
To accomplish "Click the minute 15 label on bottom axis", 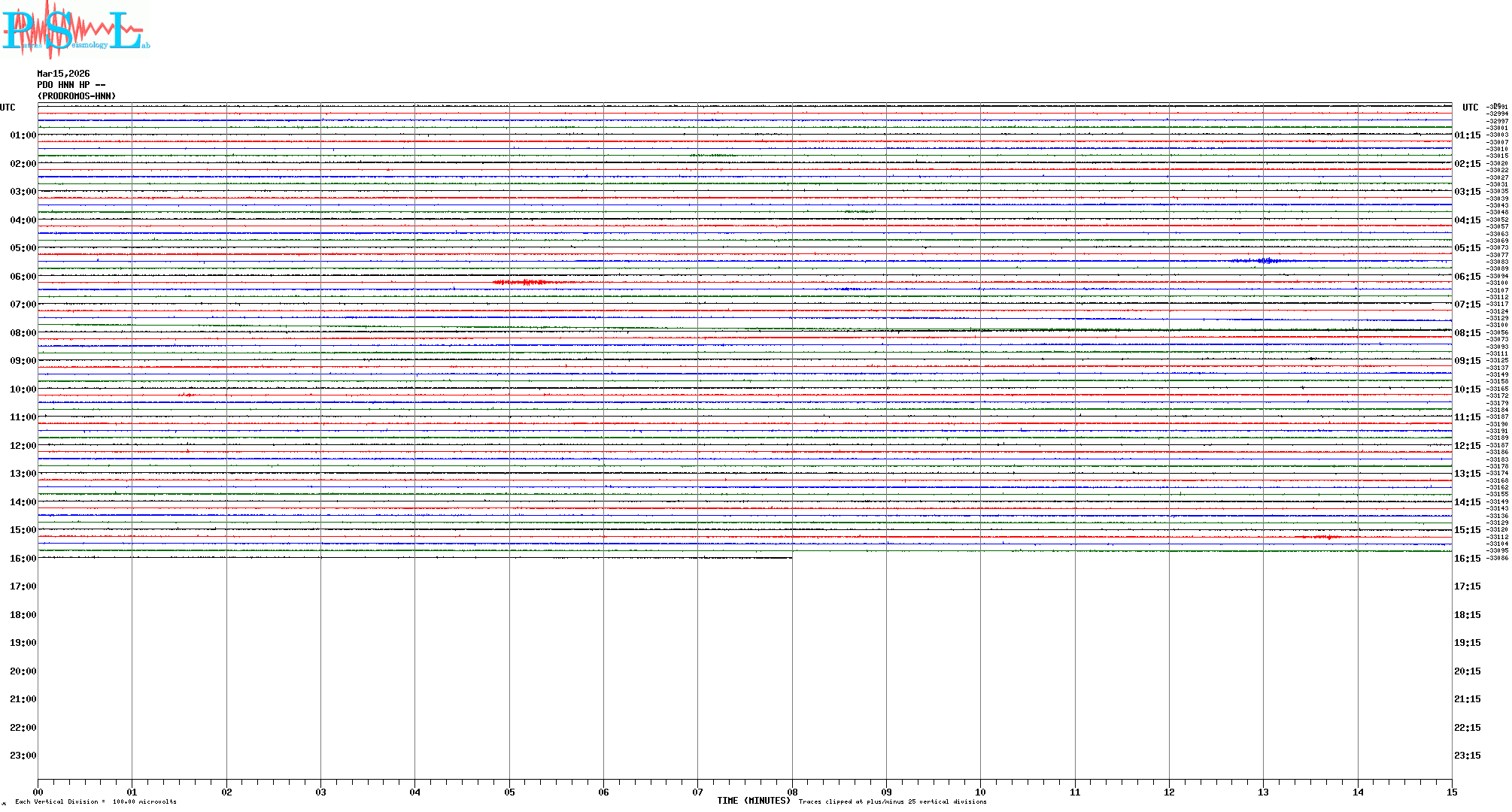I will point(1451,792).
